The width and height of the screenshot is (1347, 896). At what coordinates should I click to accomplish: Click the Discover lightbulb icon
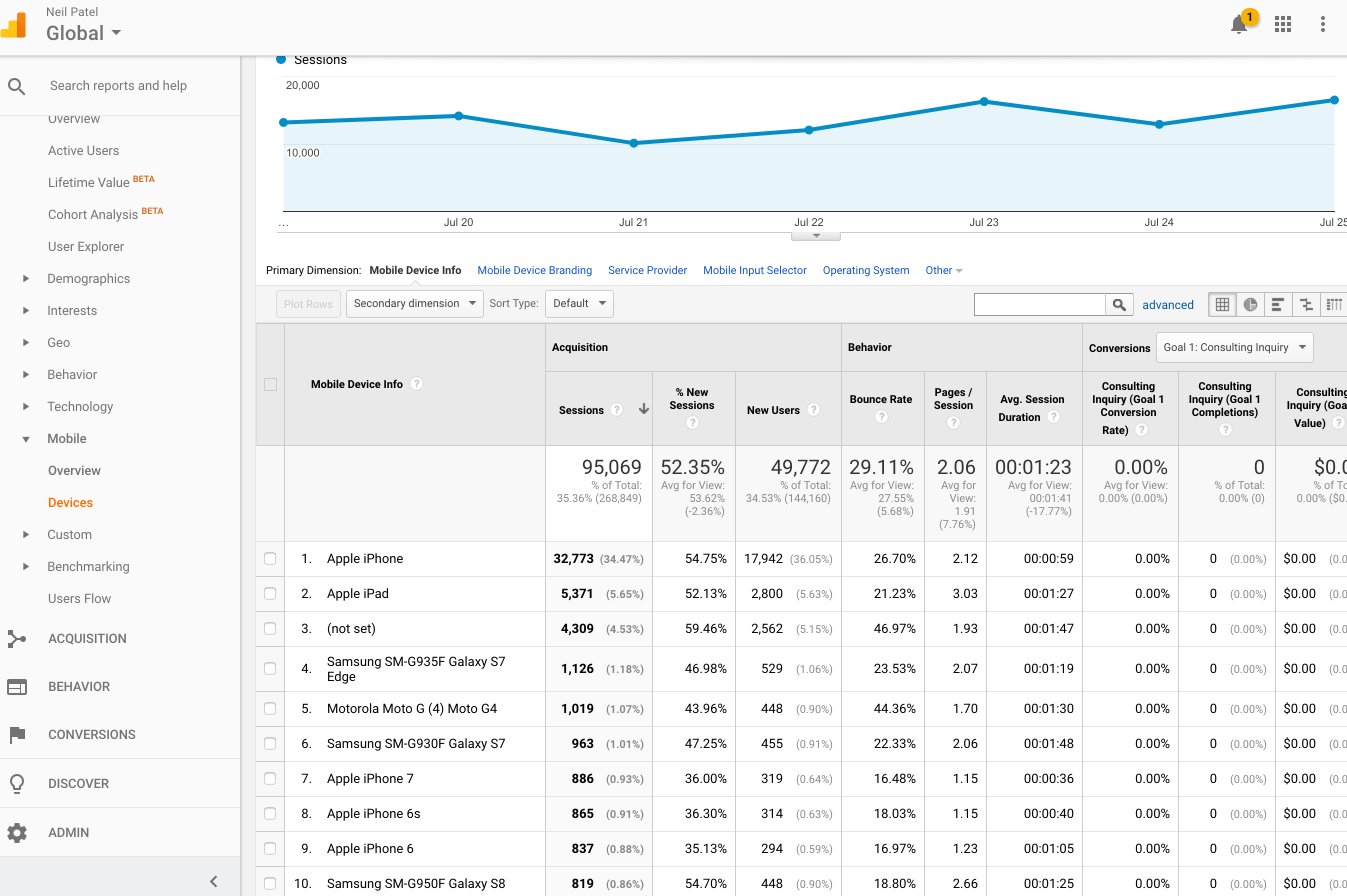pos(16,784)
